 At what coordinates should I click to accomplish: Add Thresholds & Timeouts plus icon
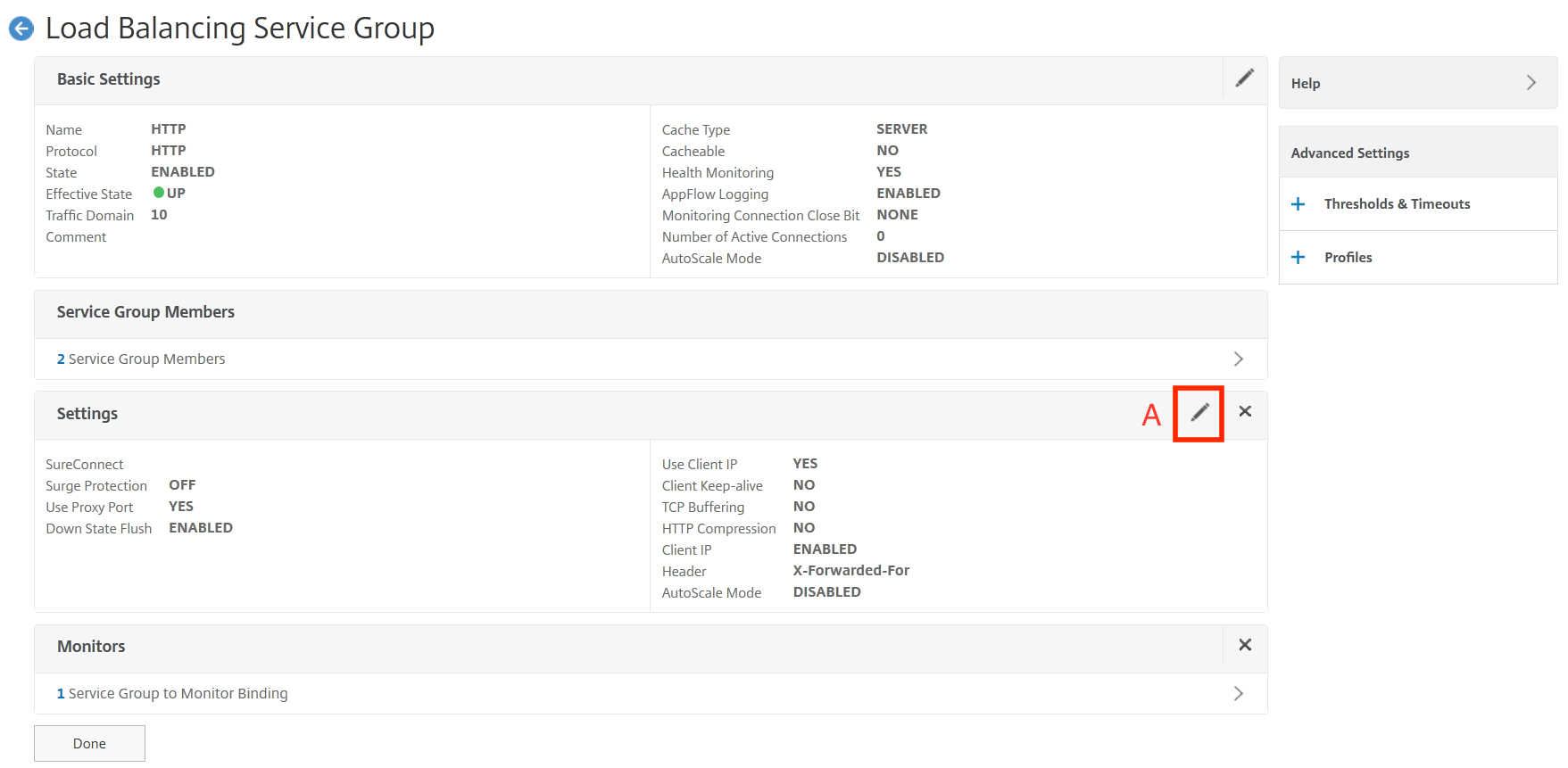point(1298,204)
